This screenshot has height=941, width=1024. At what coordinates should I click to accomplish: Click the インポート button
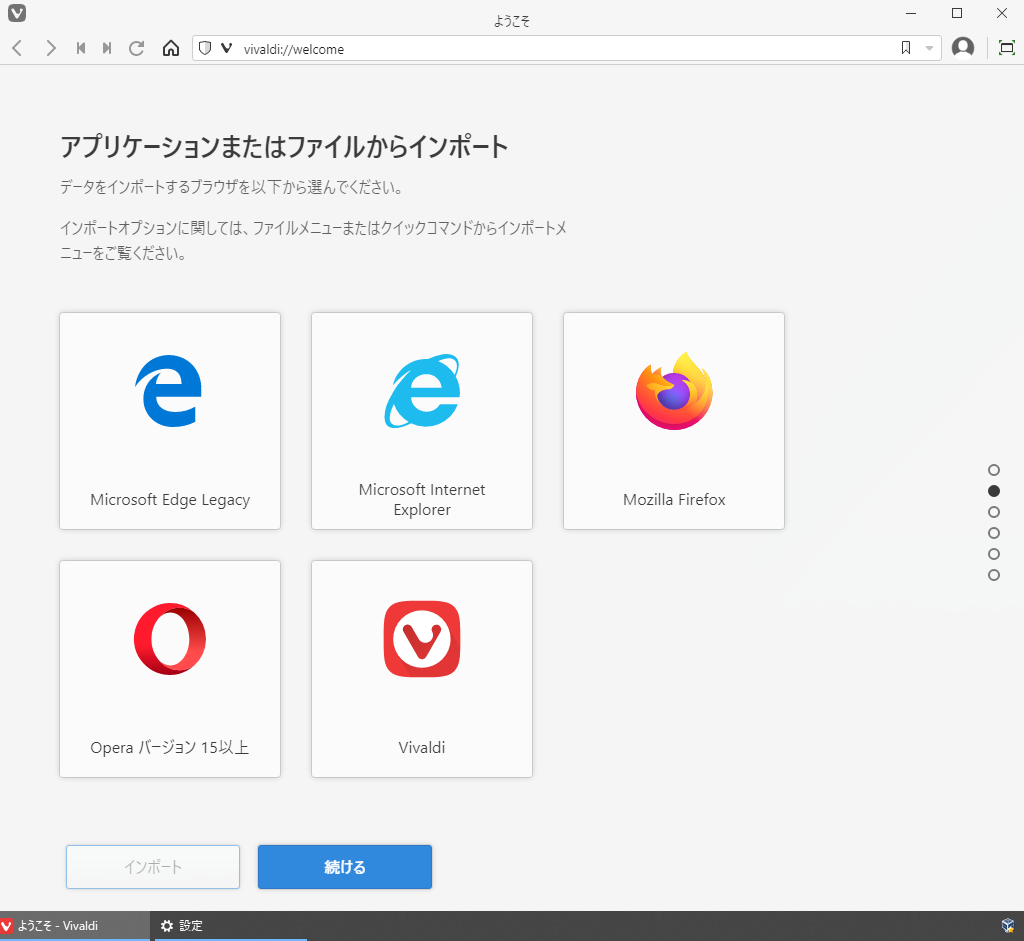tap(153, 867)
